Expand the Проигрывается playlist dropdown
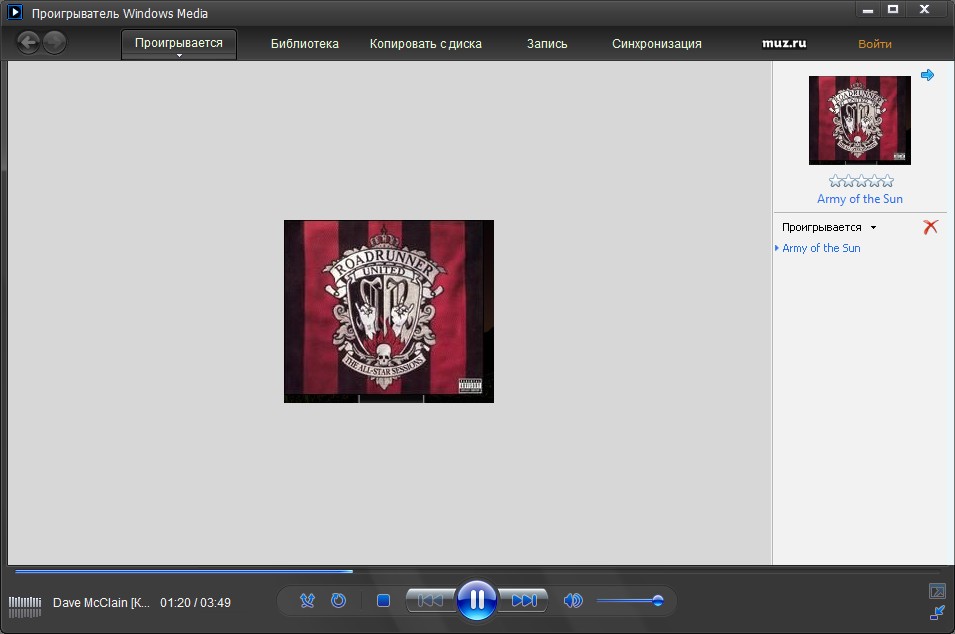 873,228
